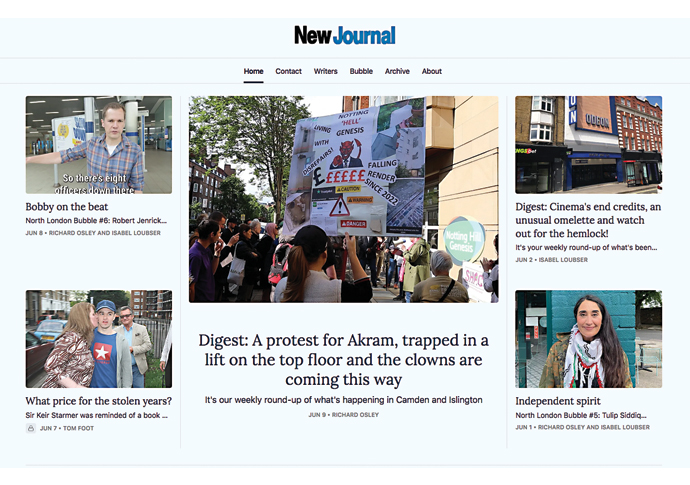Click the 'North London Bubble #6' excerpt

tap(98, 221)
